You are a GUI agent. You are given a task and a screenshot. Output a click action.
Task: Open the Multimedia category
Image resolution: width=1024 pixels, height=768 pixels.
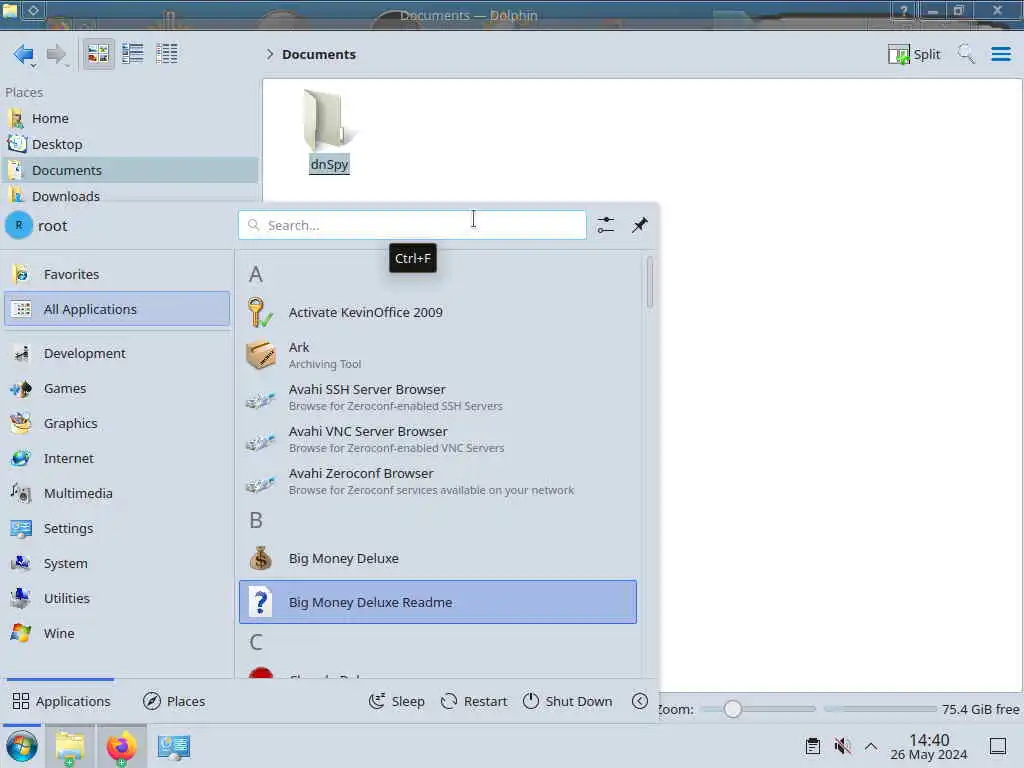coord(117,494)
